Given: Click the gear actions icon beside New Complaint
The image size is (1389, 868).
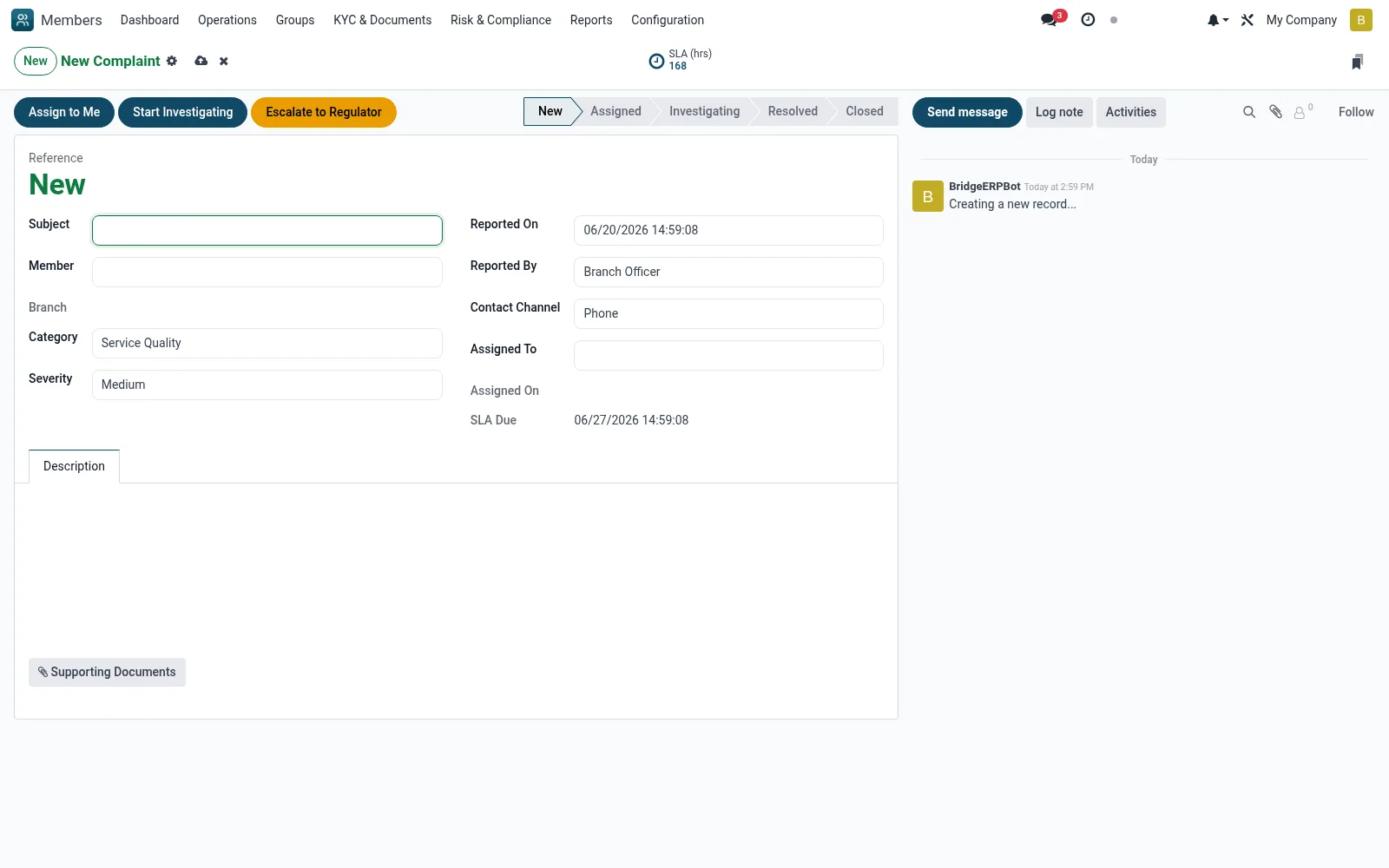Looking at the screenshot, I should coord(172,61).
